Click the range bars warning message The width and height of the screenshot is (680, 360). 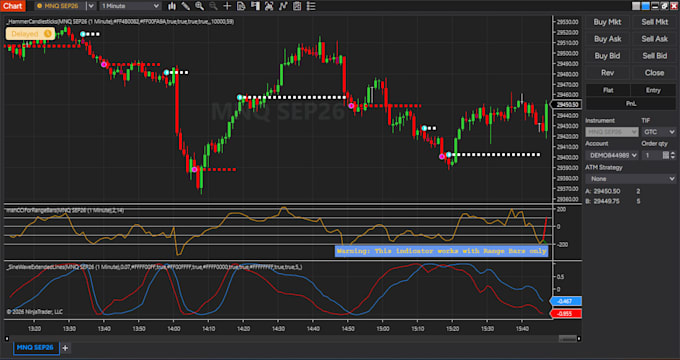point(441,251)
